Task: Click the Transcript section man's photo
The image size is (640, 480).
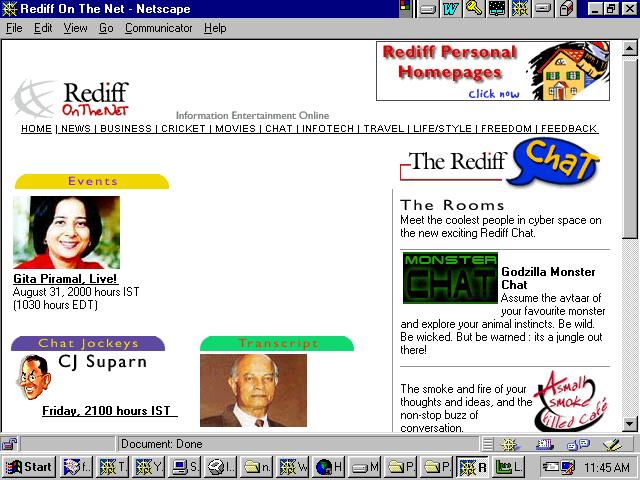Action: (x=253, y=391)
